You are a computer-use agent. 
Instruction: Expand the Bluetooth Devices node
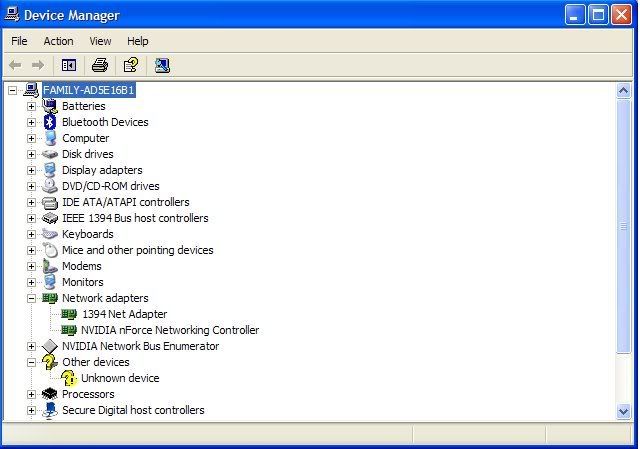tap(31, 122)
